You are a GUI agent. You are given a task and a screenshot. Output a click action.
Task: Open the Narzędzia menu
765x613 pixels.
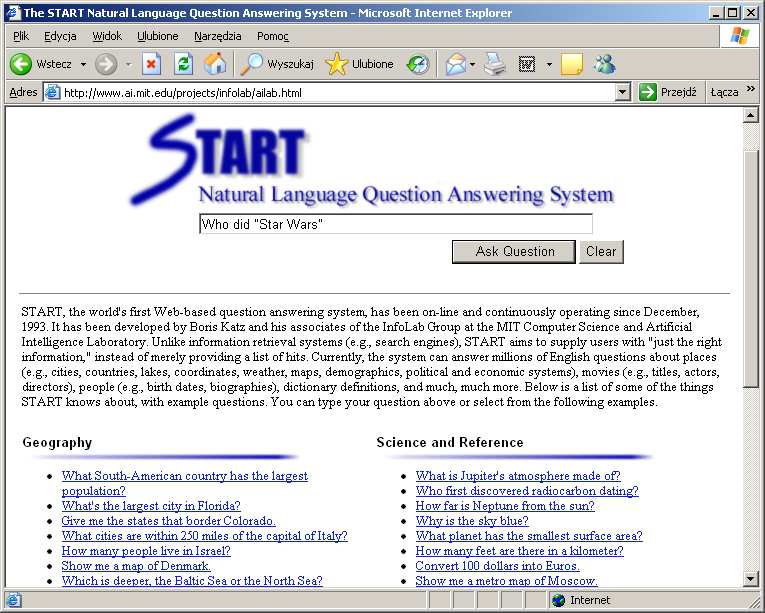(x=218, y=36)
